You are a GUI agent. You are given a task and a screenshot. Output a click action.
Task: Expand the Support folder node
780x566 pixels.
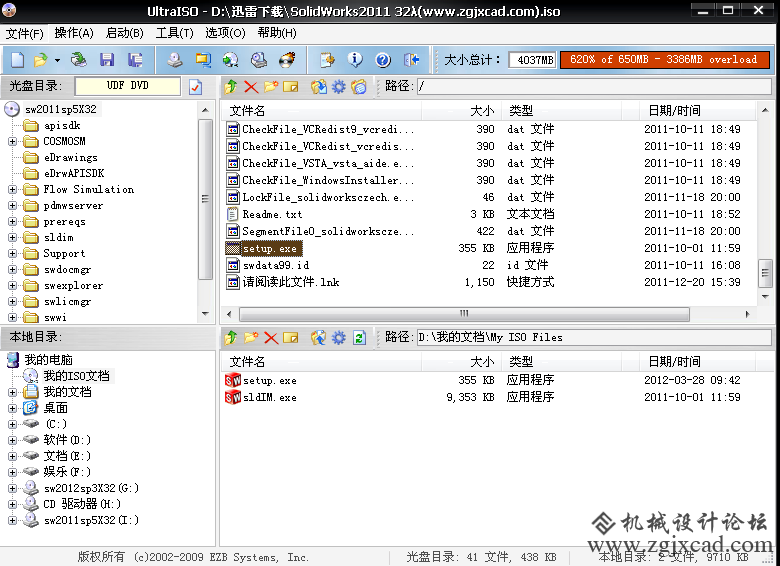point(12,254)
